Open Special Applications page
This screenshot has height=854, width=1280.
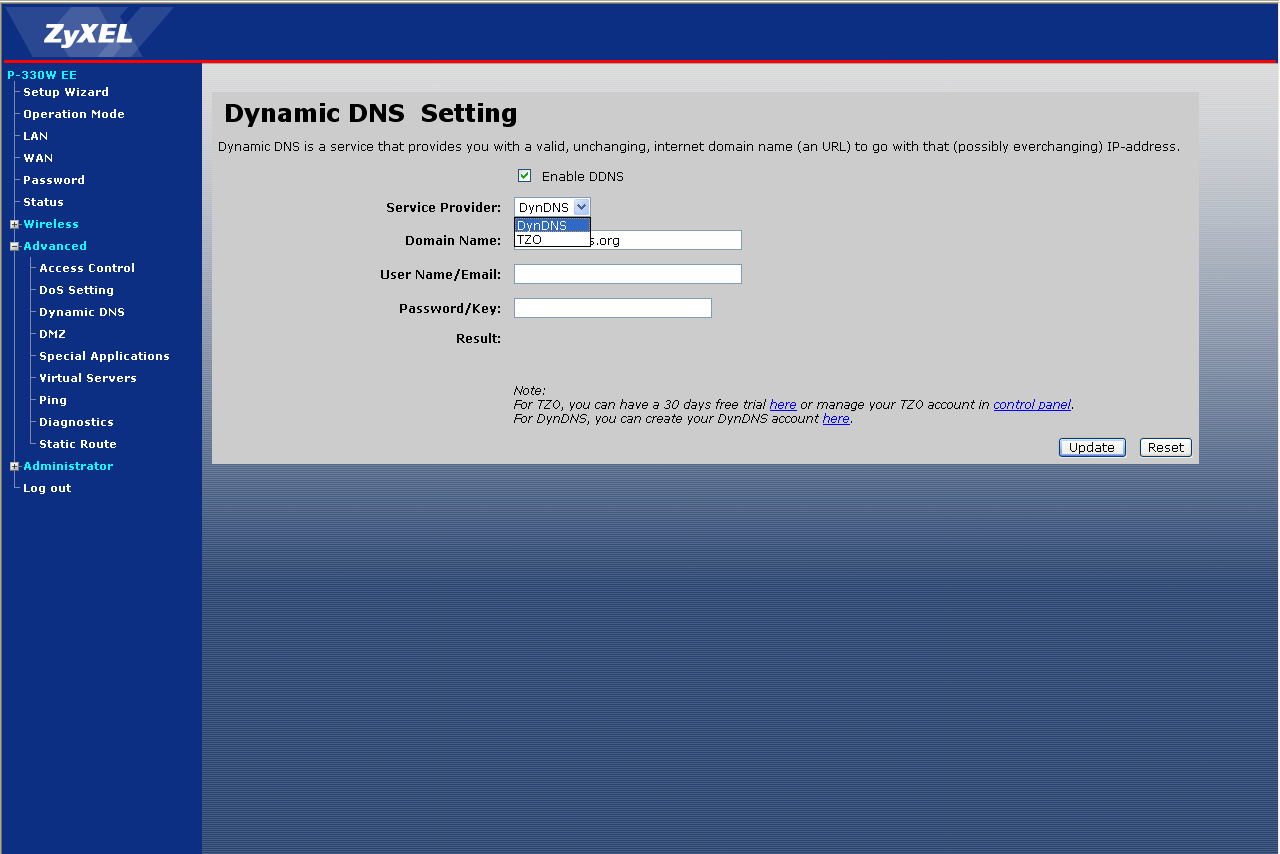(104, 356)
